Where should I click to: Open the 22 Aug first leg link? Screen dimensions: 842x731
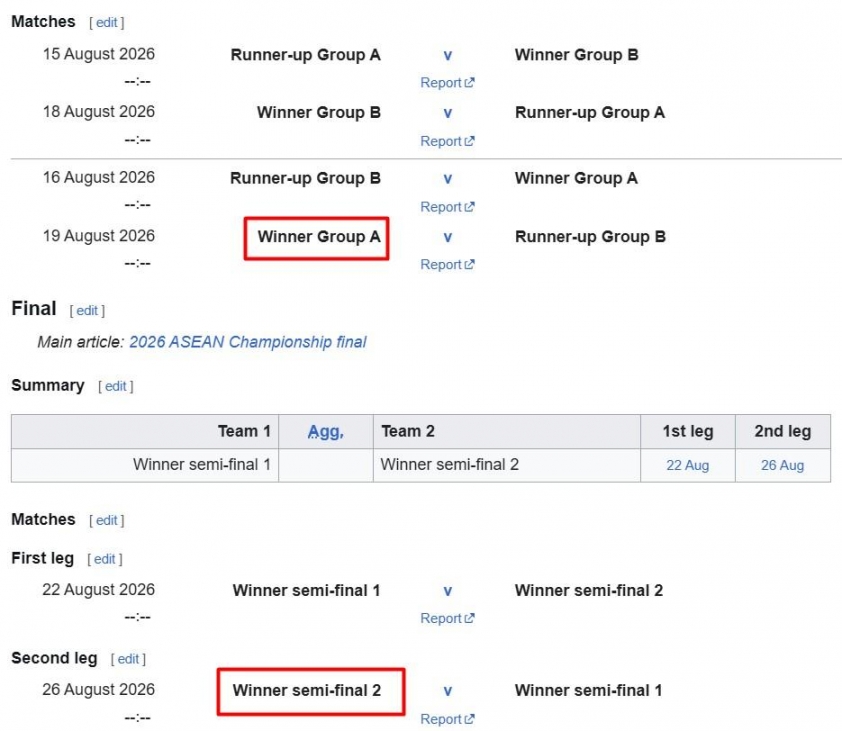coord(687,465)
